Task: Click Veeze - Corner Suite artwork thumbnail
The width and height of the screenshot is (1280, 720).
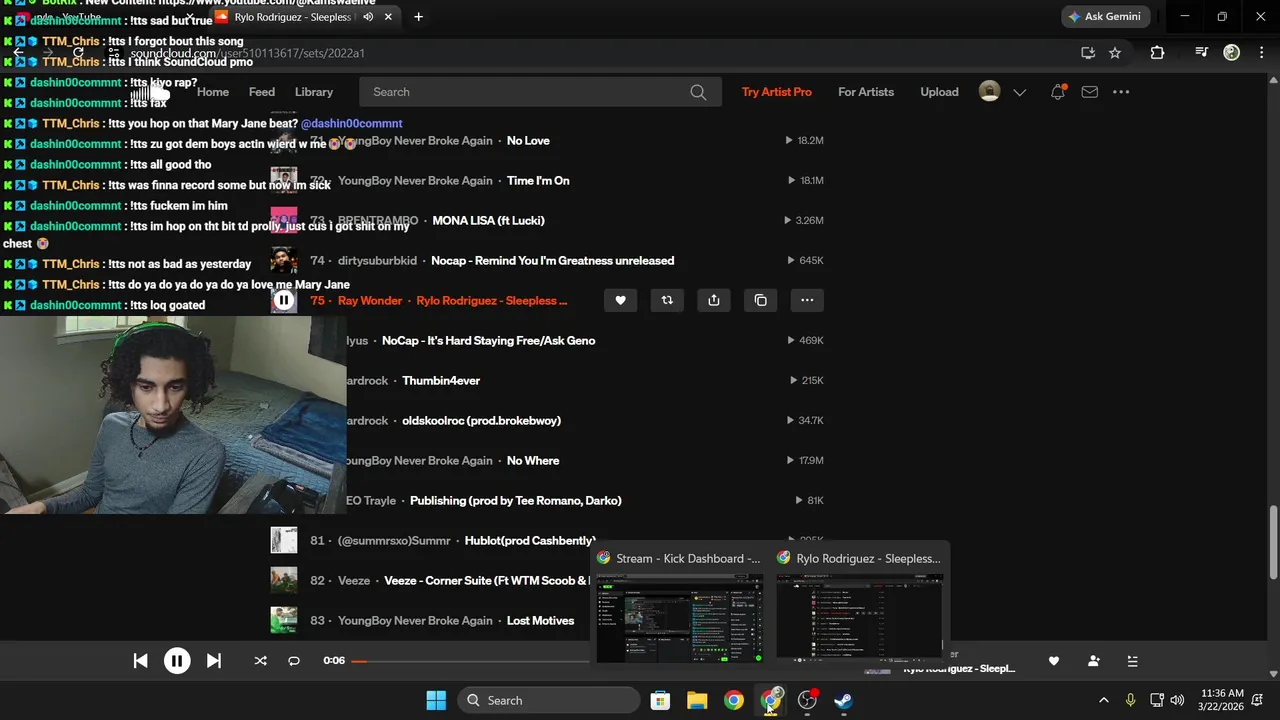Action: [284, 580]
